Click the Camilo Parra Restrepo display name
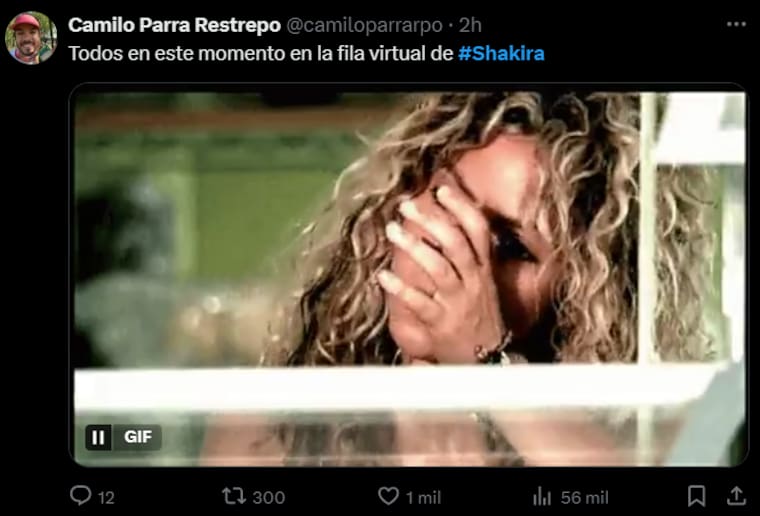Screen dimensions: 760x516 click(174, 25)
